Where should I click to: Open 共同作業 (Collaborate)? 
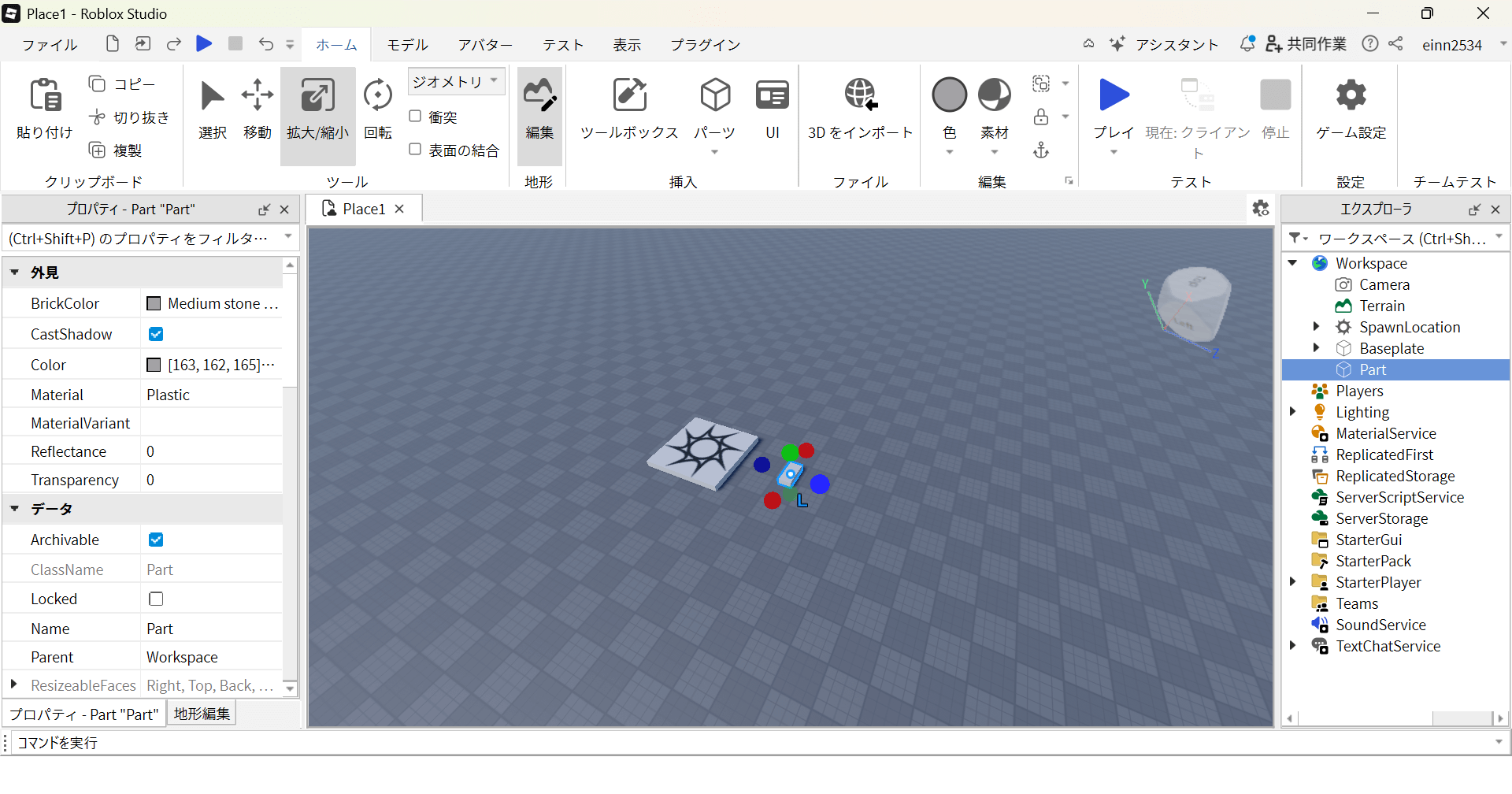click(x=1306, y=45)
